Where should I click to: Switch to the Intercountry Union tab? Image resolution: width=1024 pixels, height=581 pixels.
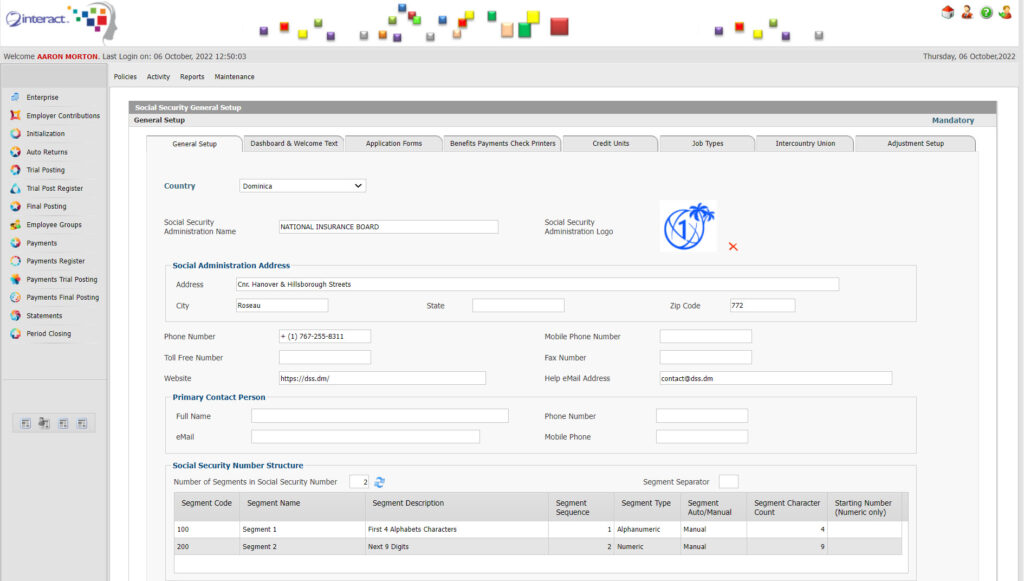805,144
